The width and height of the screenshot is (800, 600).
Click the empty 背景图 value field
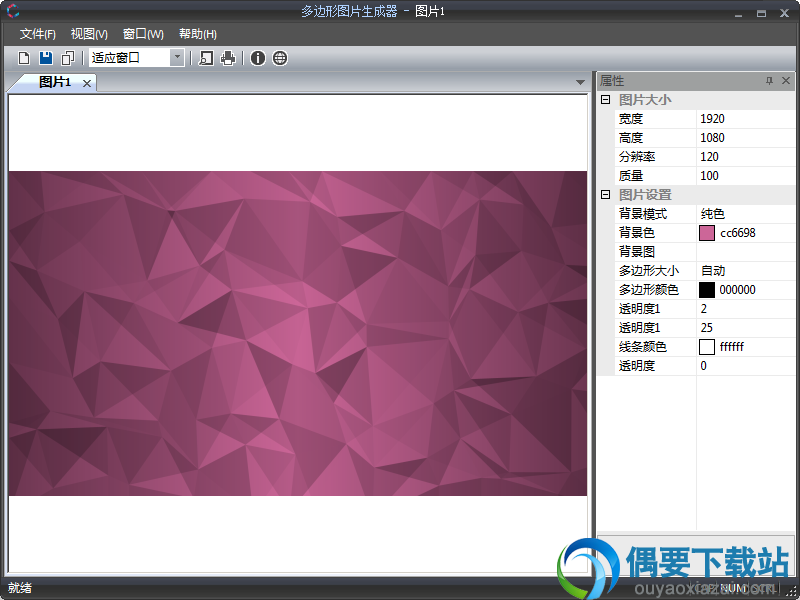pos(745,252)
